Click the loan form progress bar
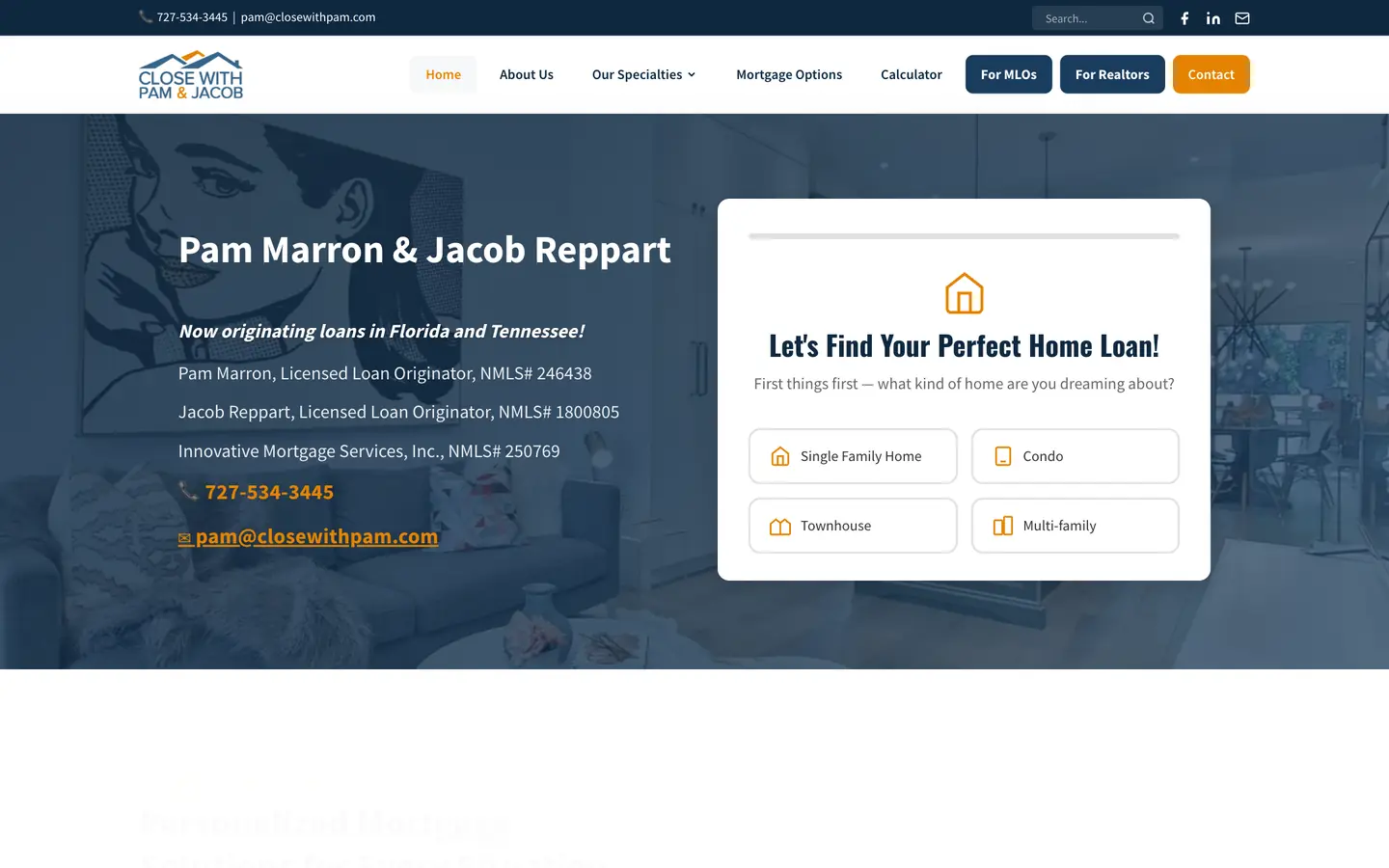Screen dimensions: 1389x868 (x=965, y=236)
